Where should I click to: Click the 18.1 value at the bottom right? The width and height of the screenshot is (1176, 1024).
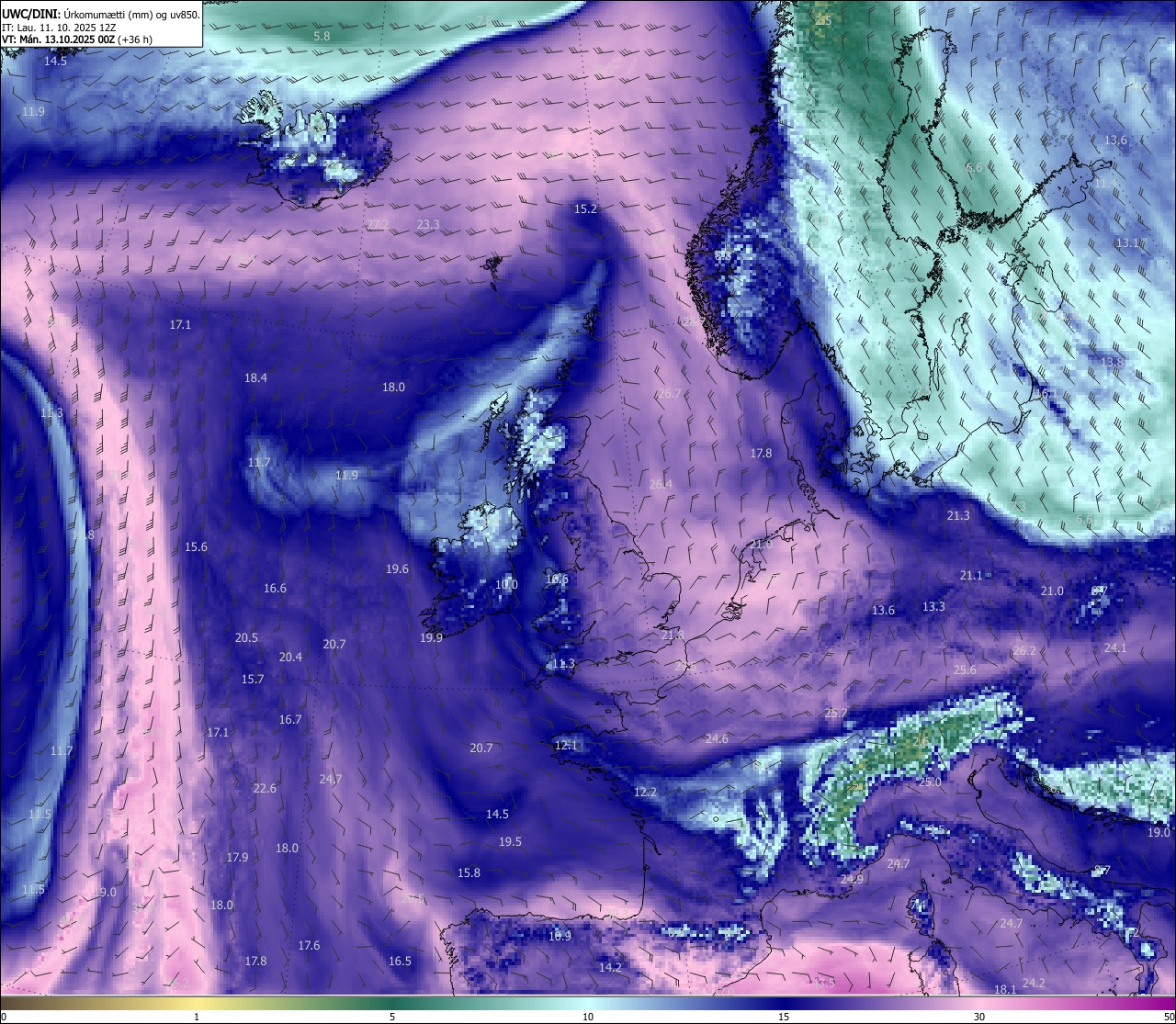tap(1005, 989)
